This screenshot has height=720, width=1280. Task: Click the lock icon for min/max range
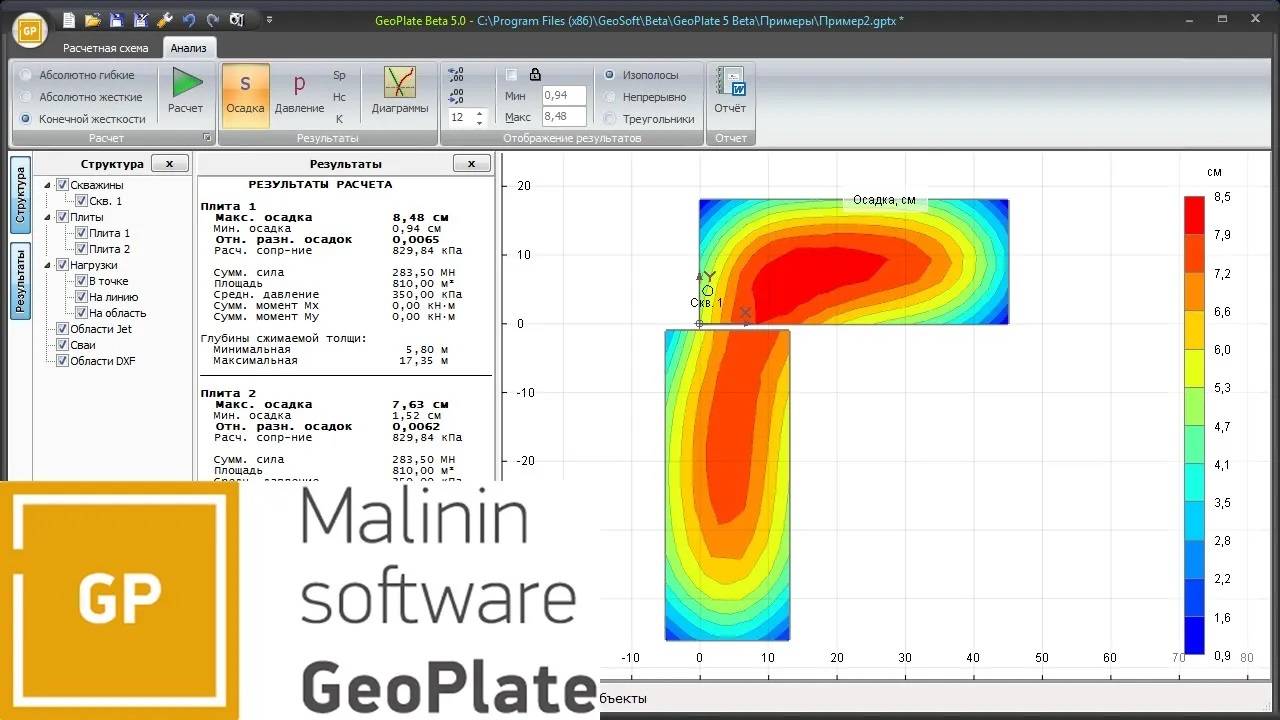click(535, 74)
